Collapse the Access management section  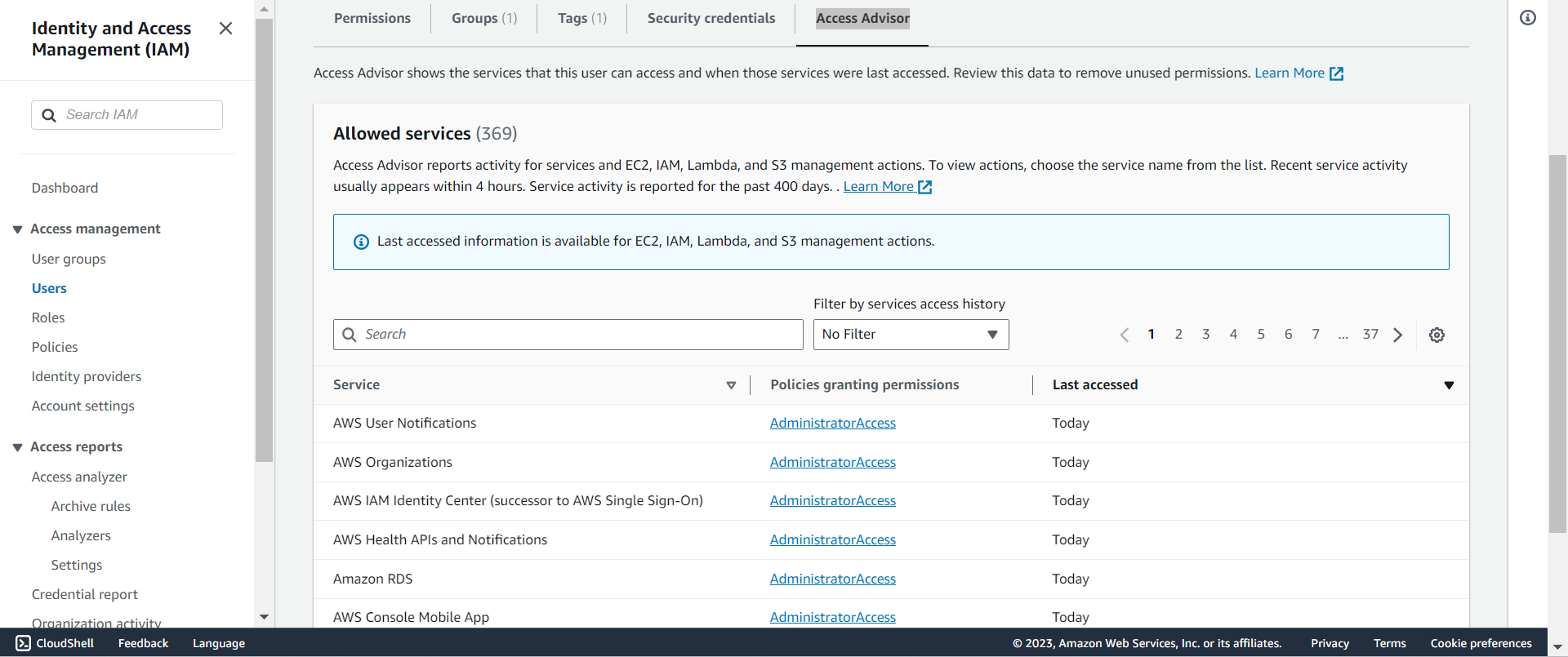pos(17,229)
